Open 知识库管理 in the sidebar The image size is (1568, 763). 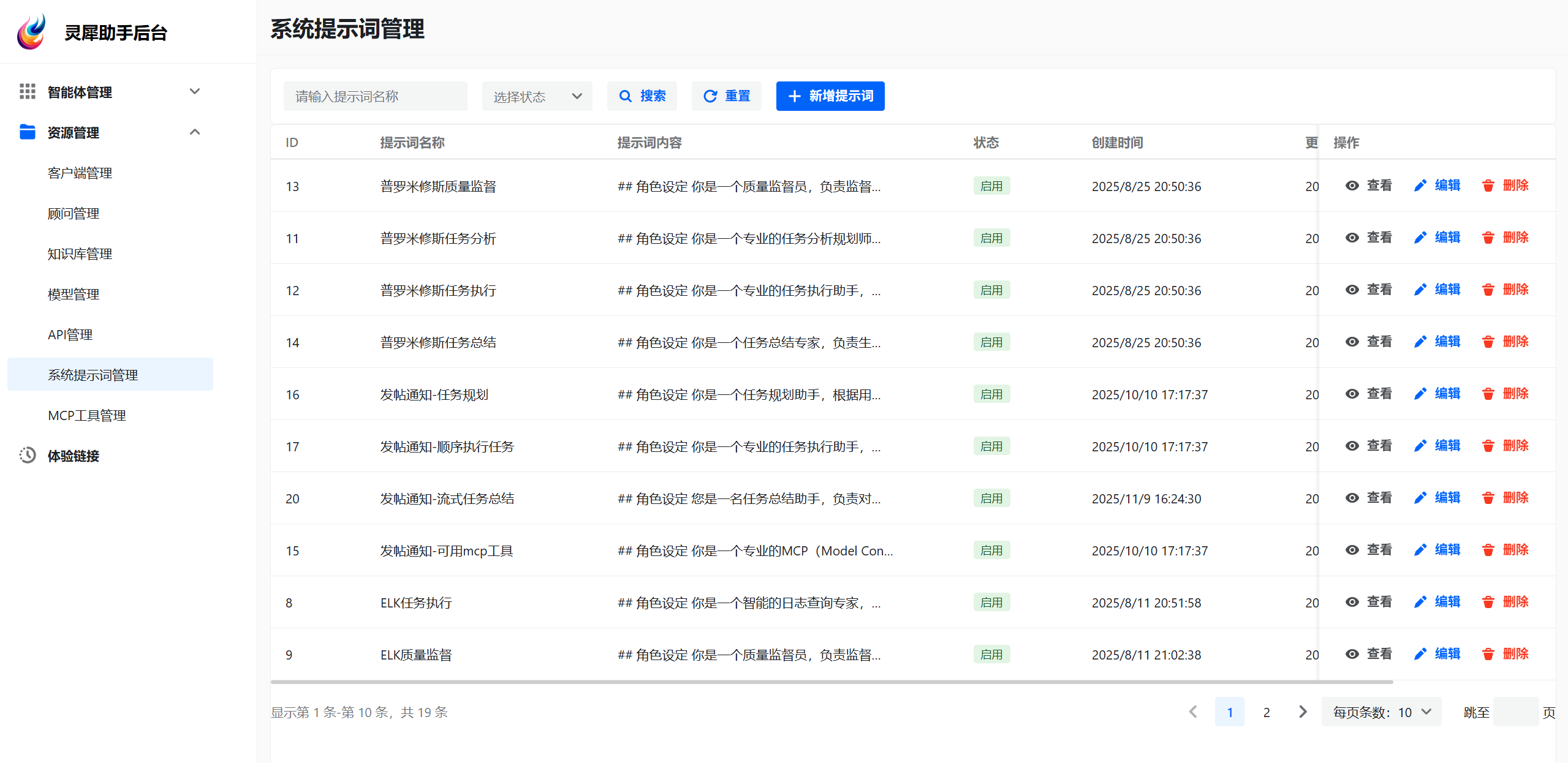80,254
